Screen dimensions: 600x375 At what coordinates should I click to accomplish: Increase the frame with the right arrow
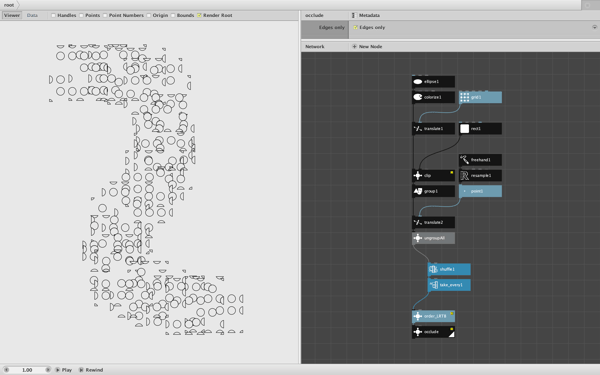pos(48,370)
